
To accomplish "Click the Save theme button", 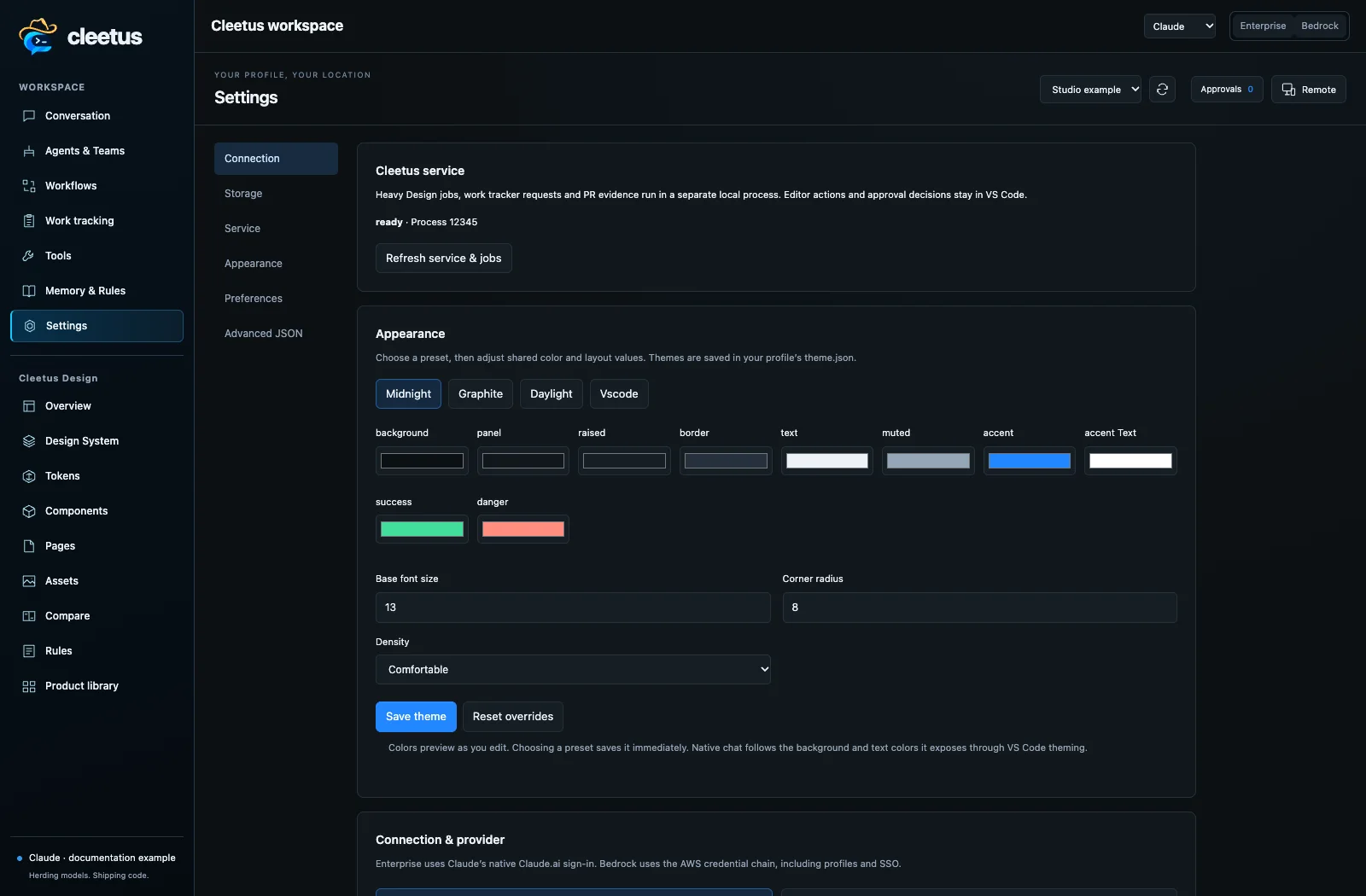I will coord(416,717).
